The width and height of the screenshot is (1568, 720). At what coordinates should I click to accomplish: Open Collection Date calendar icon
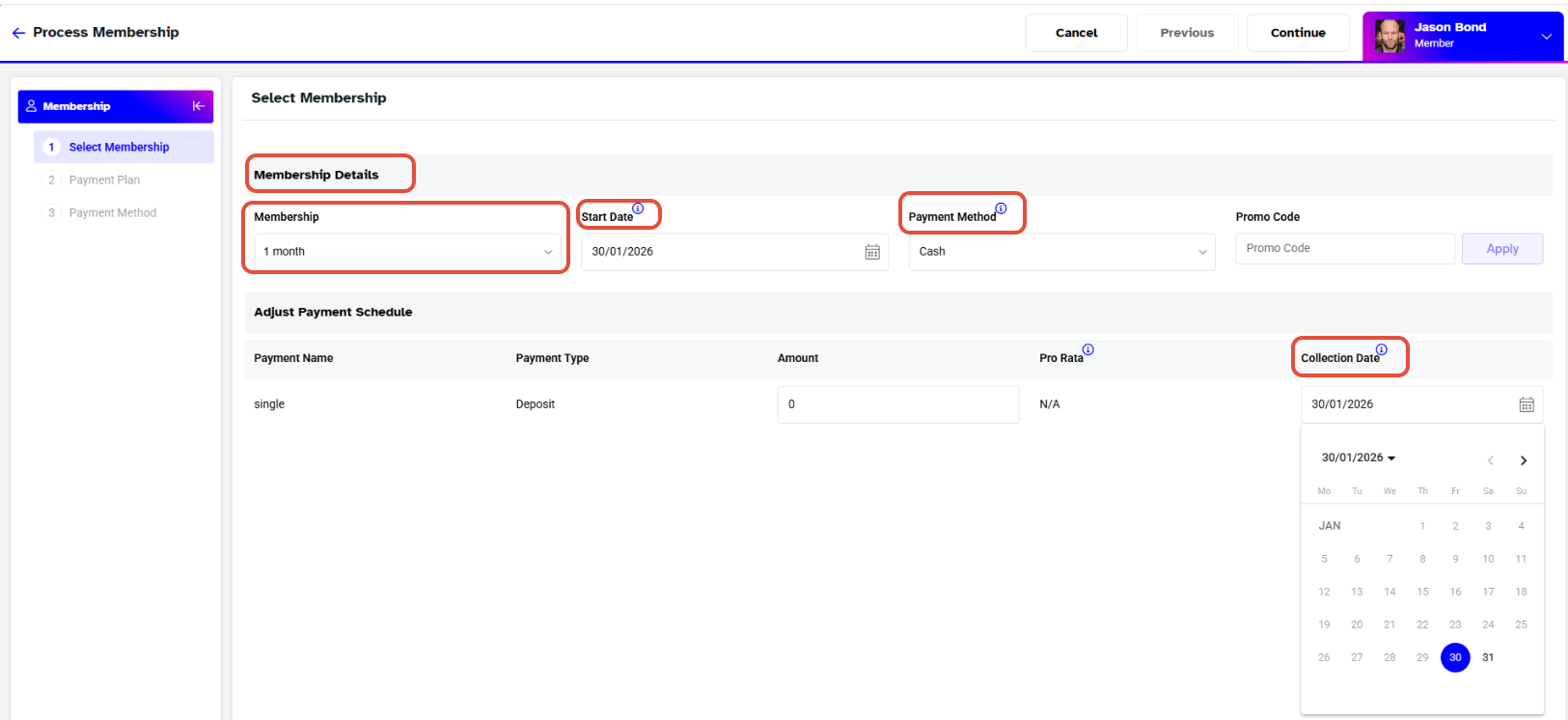[1527, 404]
